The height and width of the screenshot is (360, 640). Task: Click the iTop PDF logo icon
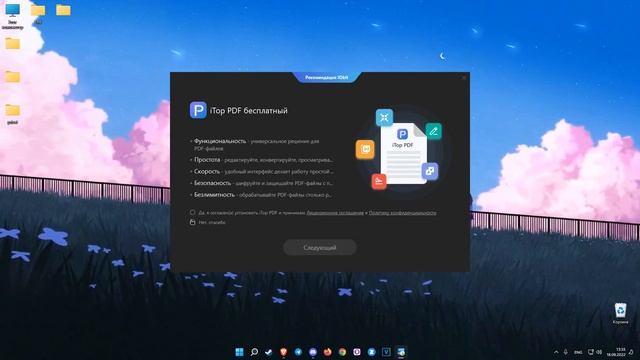(198, 110)
